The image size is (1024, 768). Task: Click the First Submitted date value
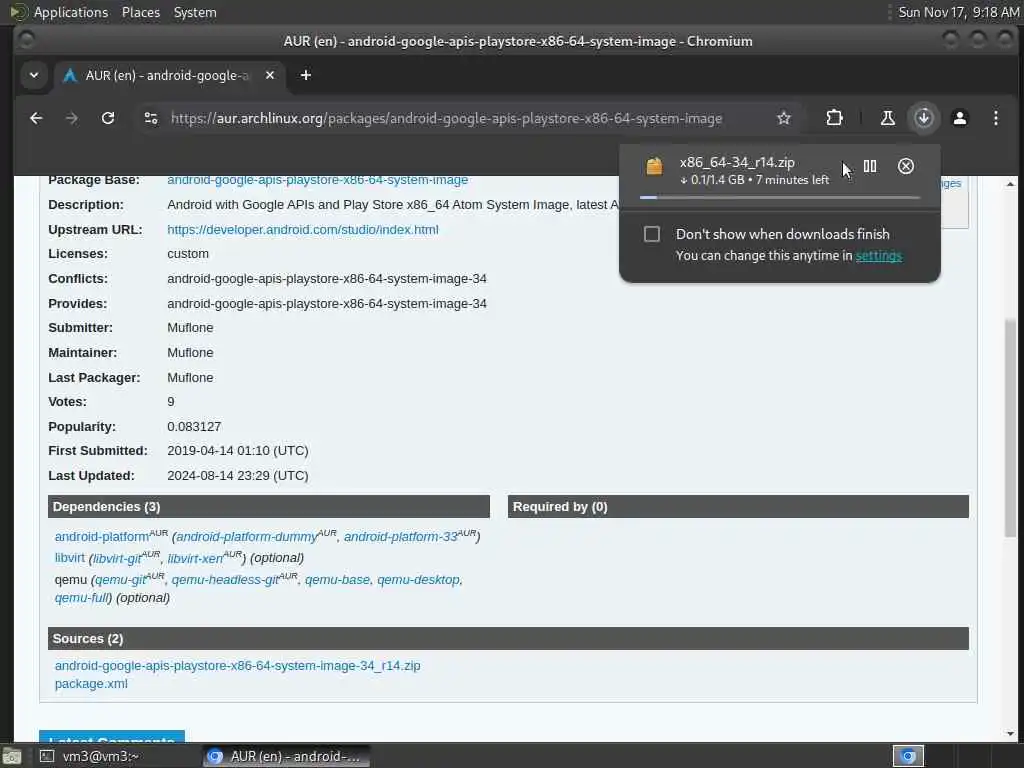pyautogui.click(x=238, y=451)
